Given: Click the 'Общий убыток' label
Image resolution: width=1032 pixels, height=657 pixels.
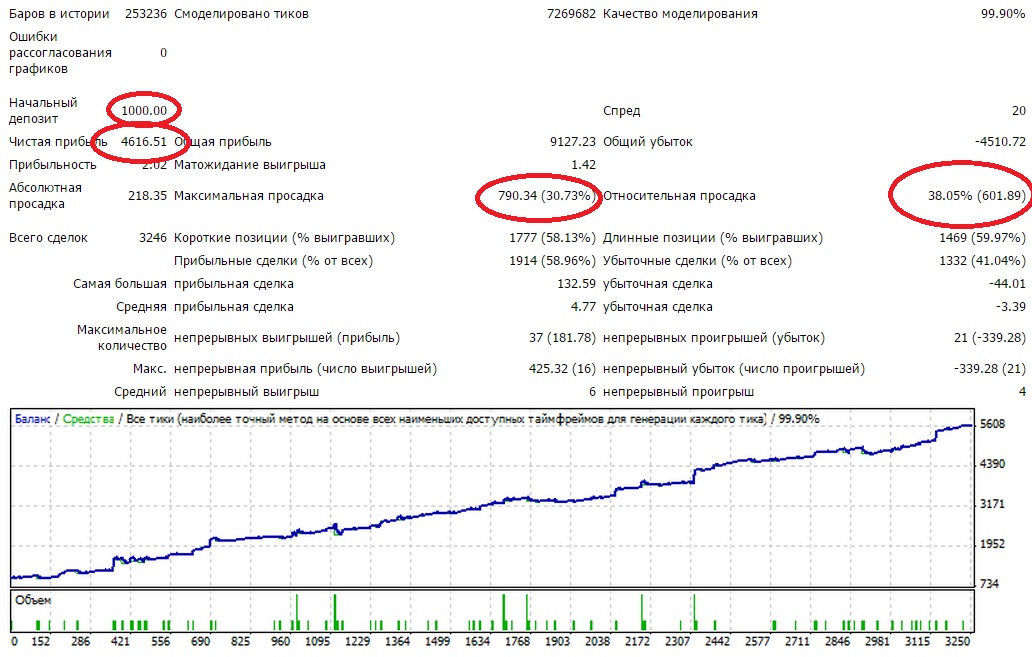Looking at the screenshot, I should [648, 142].
